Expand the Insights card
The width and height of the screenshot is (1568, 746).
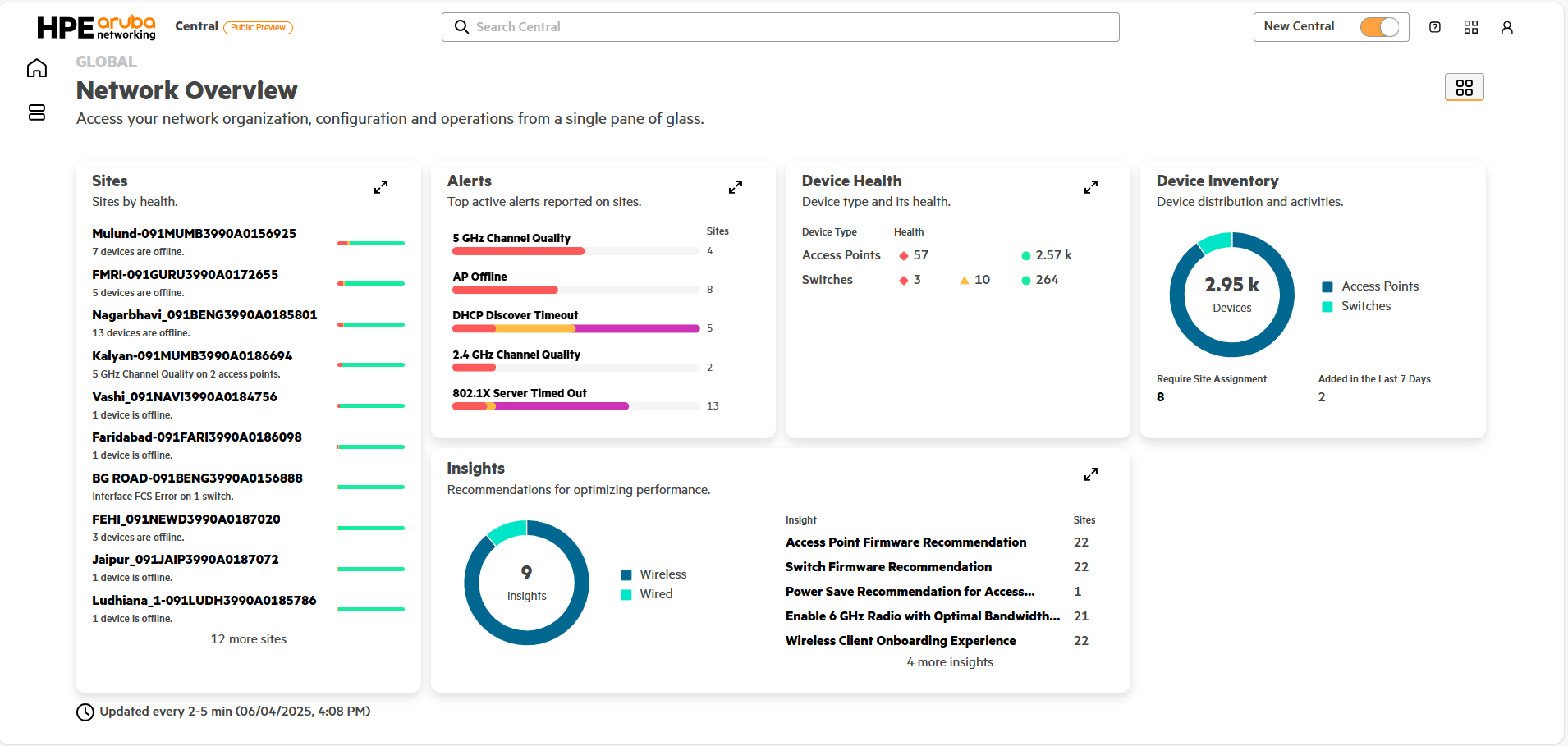[1090, 474]
